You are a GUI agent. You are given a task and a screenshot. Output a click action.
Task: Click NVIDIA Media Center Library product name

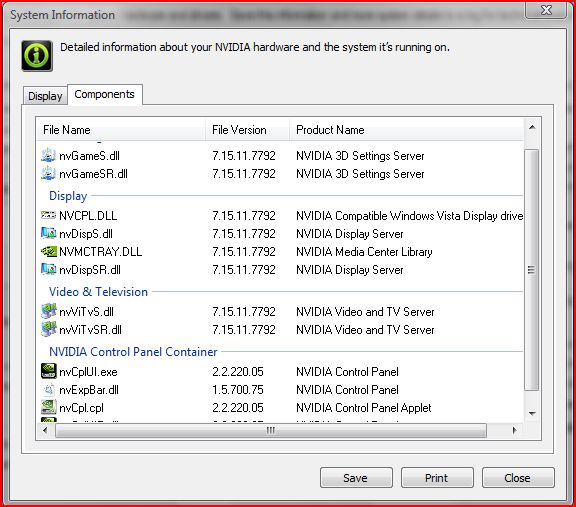(364, 252)
